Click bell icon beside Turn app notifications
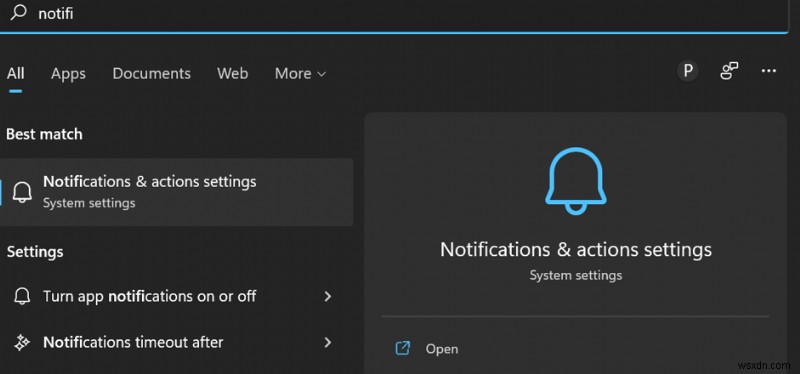The width and height of the screenshot is (800, 374). (x=22, y=296)
